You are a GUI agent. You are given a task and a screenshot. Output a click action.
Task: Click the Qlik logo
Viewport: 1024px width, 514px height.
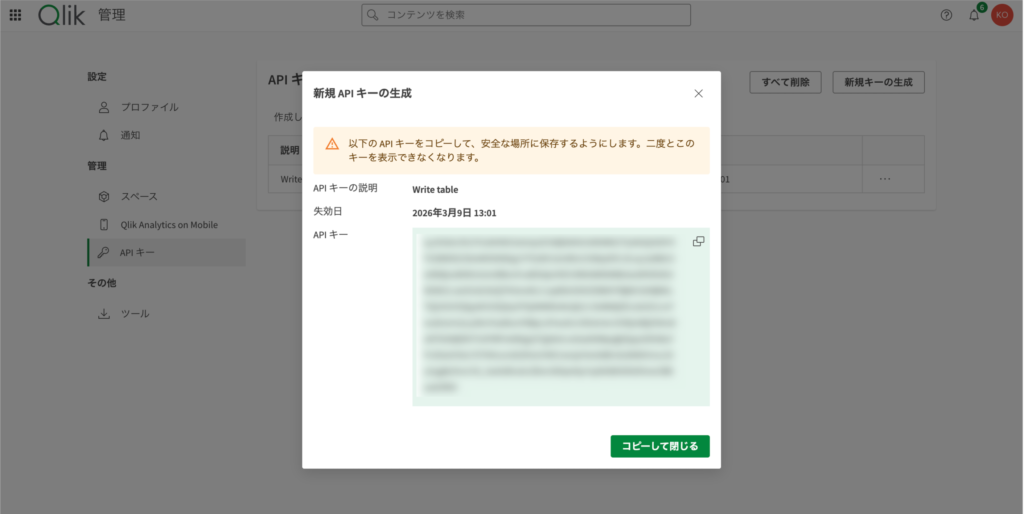pos(62,15)
